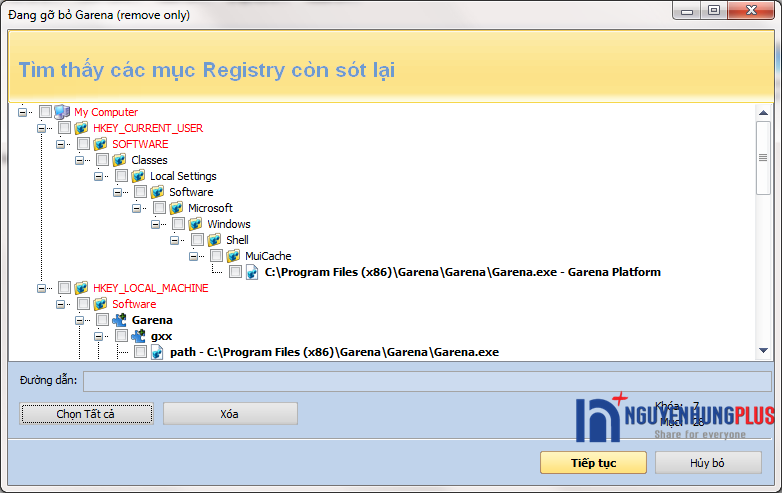Screen dimensions: 782x493
Task: Select the path - C:\Program Files (x86) entry text
Action: (334, 352)
